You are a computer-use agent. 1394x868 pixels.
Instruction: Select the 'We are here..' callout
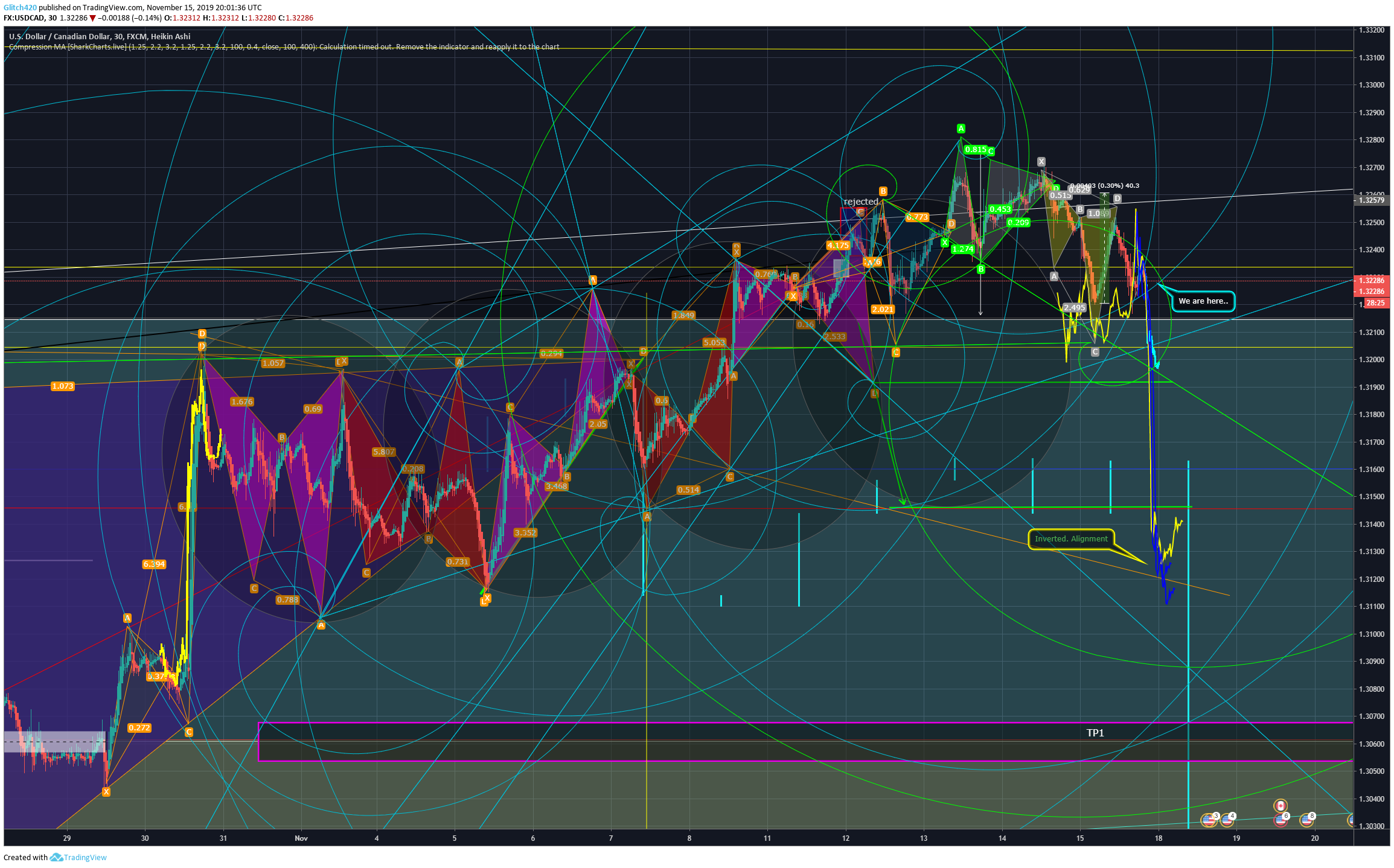pyautogui.click(x=1203, y=301)
